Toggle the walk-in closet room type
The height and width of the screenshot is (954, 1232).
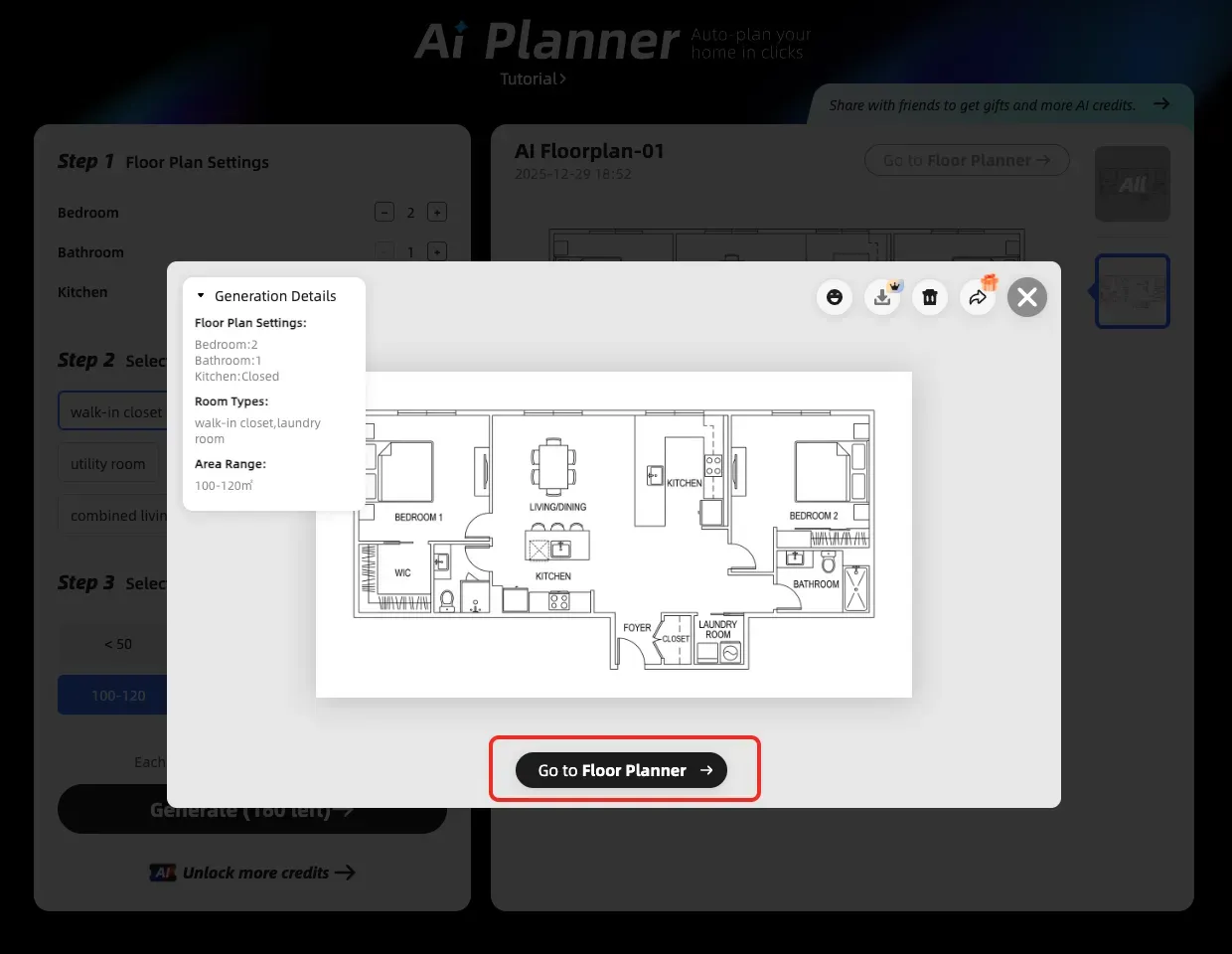[x=114, y=412]
